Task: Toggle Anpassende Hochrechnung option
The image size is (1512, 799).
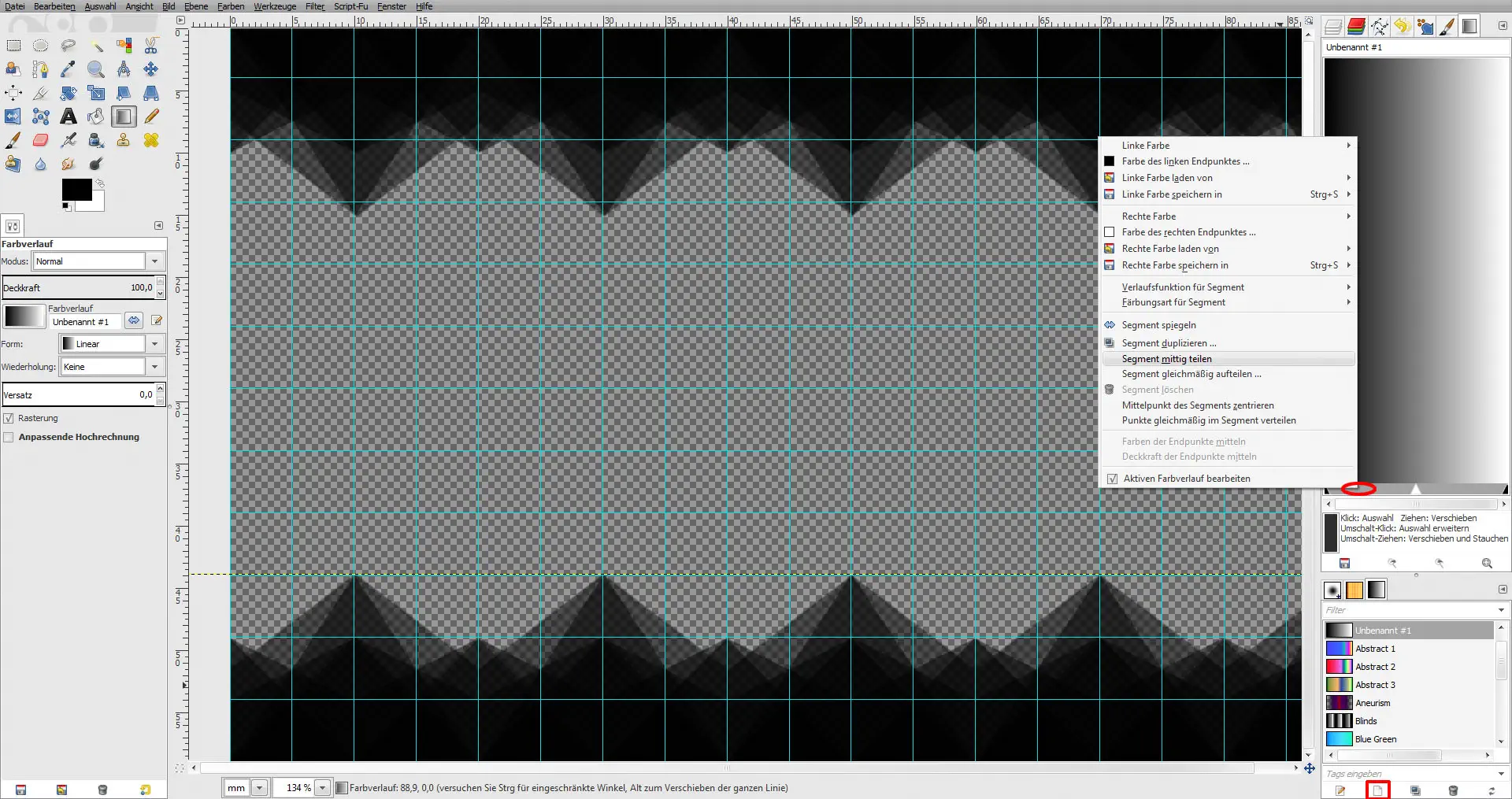Action: [x=9, y=437]
